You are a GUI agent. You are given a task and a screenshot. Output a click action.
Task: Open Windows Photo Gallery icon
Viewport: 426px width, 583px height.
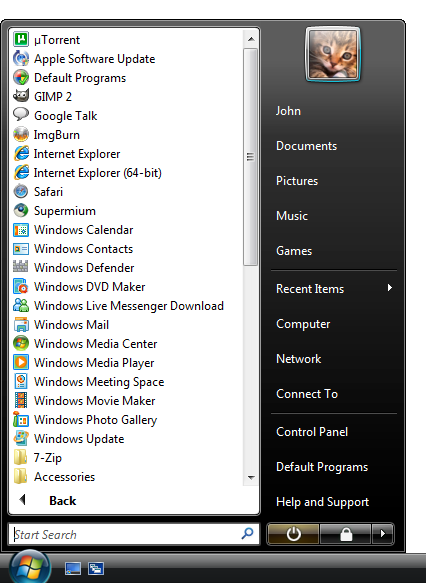click(x=21, y=419)
